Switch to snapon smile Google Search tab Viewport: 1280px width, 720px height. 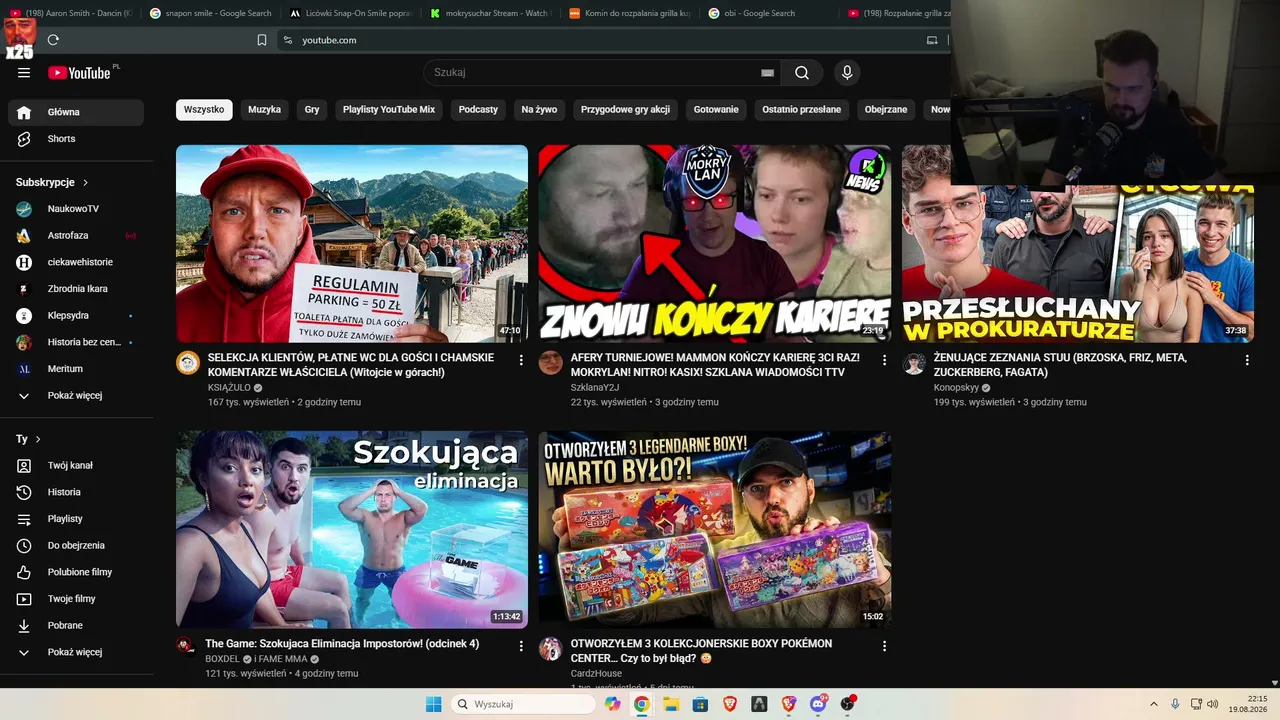tap(210, 13)
